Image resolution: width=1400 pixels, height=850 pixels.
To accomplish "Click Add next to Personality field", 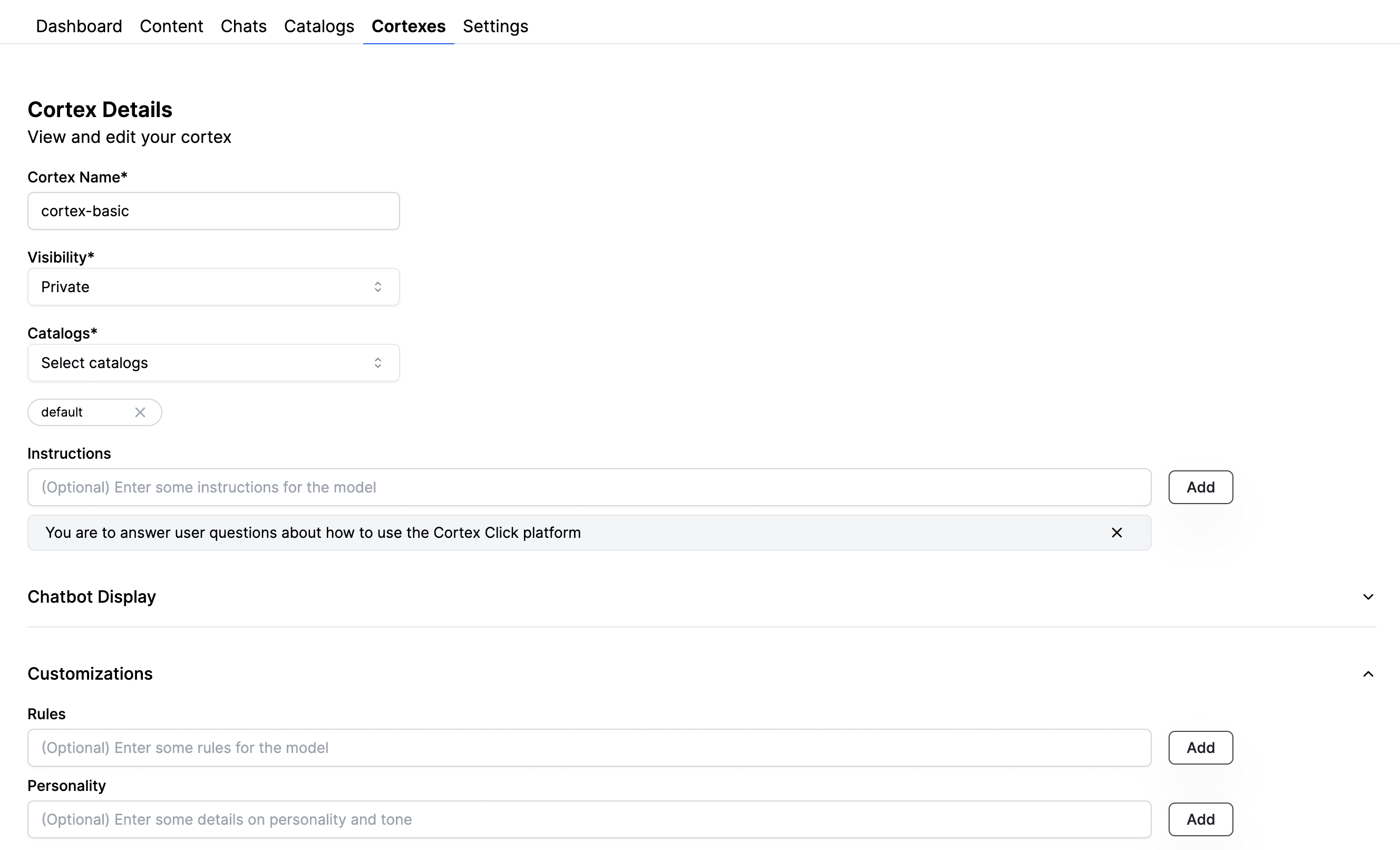I will coord(1200,819).
